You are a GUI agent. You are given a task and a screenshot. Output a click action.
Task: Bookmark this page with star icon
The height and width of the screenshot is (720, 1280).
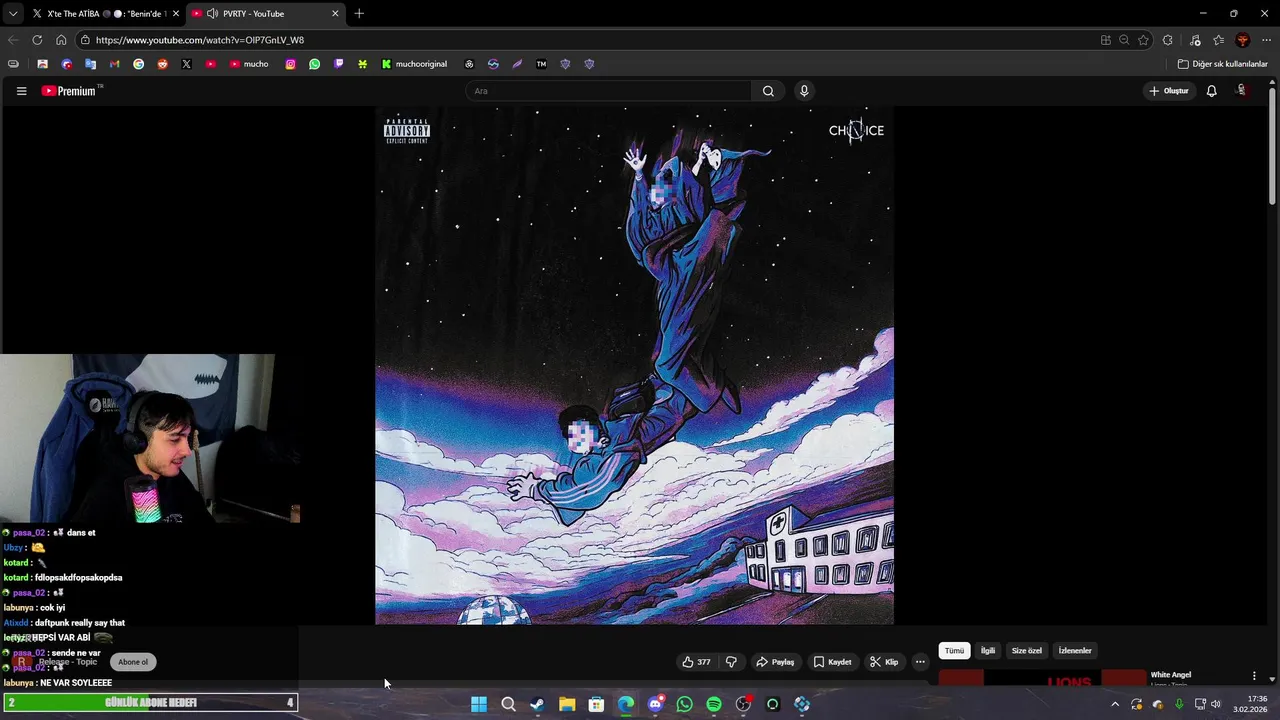tap(1143, 40)
